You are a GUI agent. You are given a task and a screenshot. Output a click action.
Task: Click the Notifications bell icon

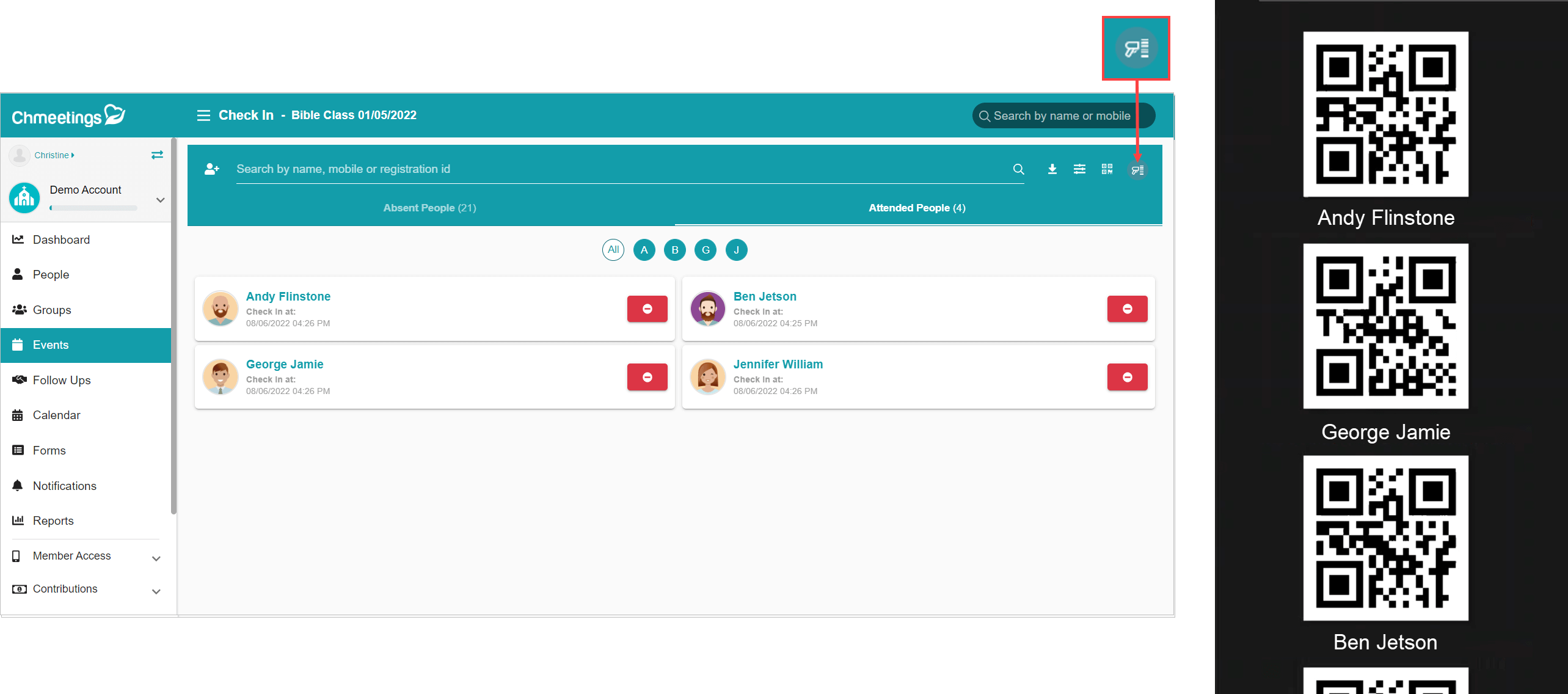click(18, 486)
